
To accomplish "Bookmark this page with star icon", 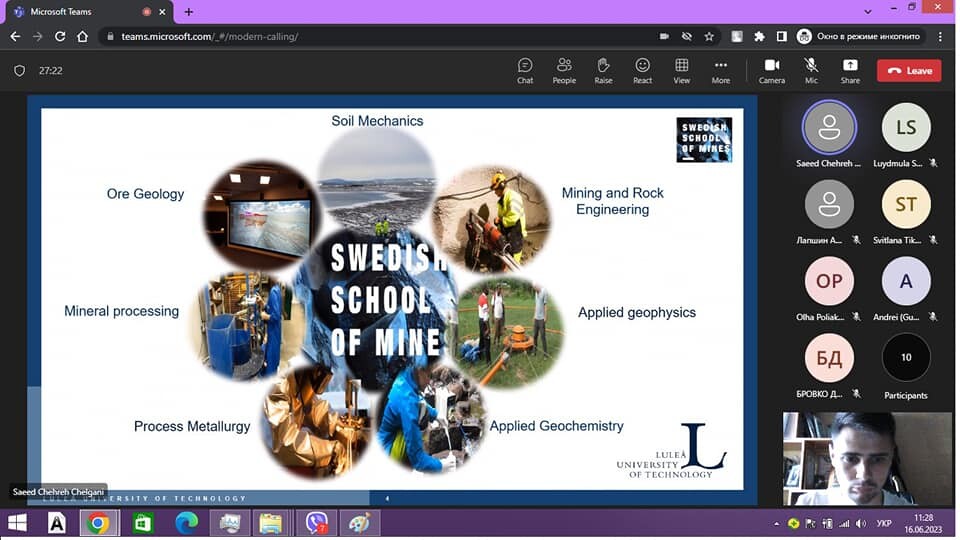I will pyautogui.click(x=709, y=37).
